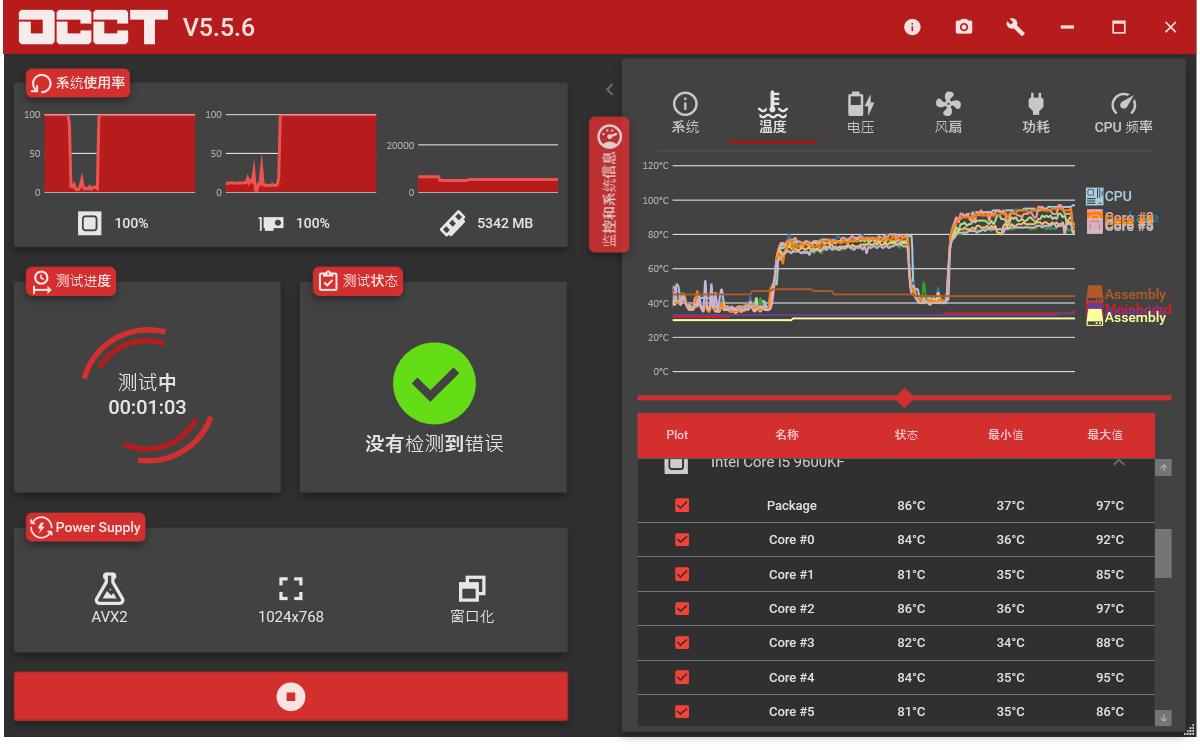Click the AVX2 flask icon
The height and width of the screenshot is (750, 1200).
point(108,588)
